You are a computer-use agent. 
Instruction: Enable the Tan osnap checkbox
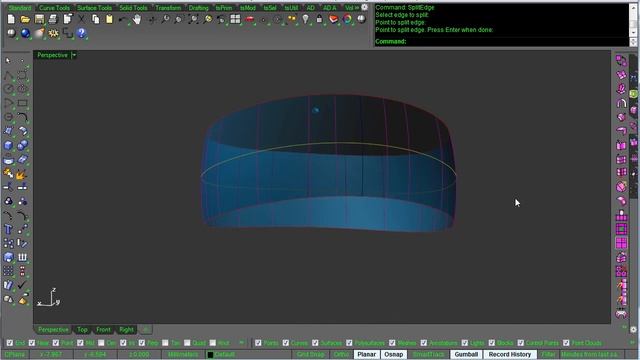(x=165, y=343)
